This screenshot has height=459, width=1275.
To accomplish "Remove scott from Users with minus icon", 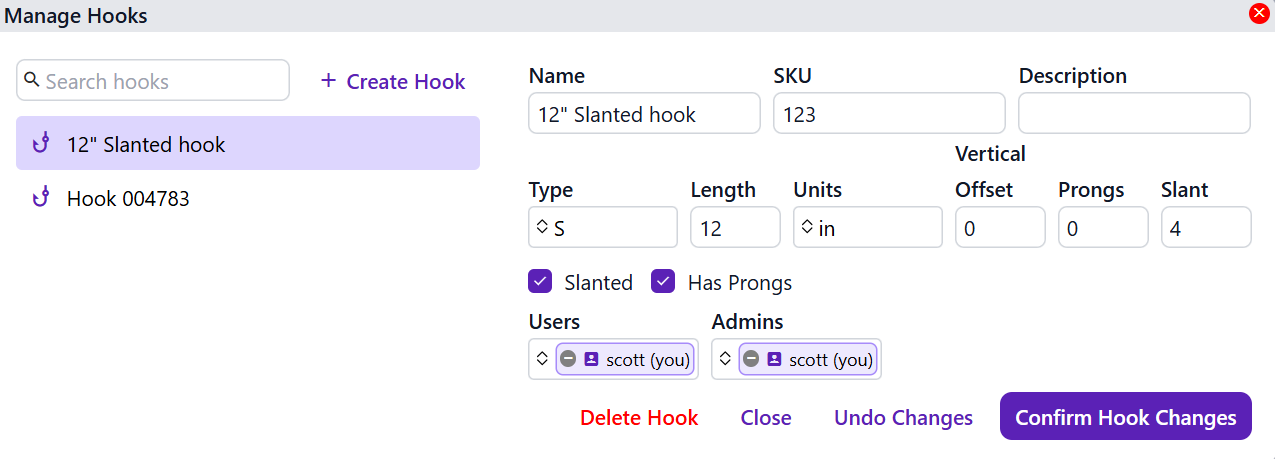I will click(568, 359).
